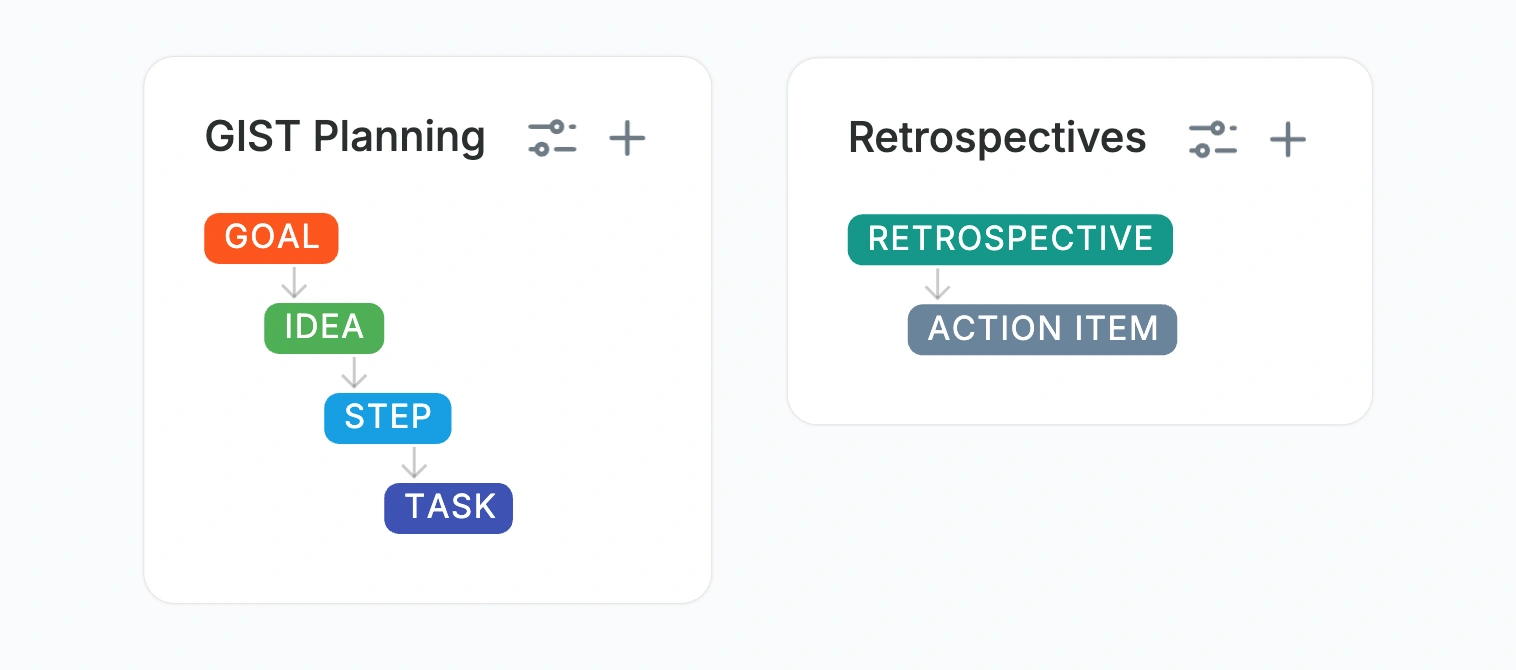Select the orange GOAL tag
Screen dimensions: 1516x670
pos(271,238)
